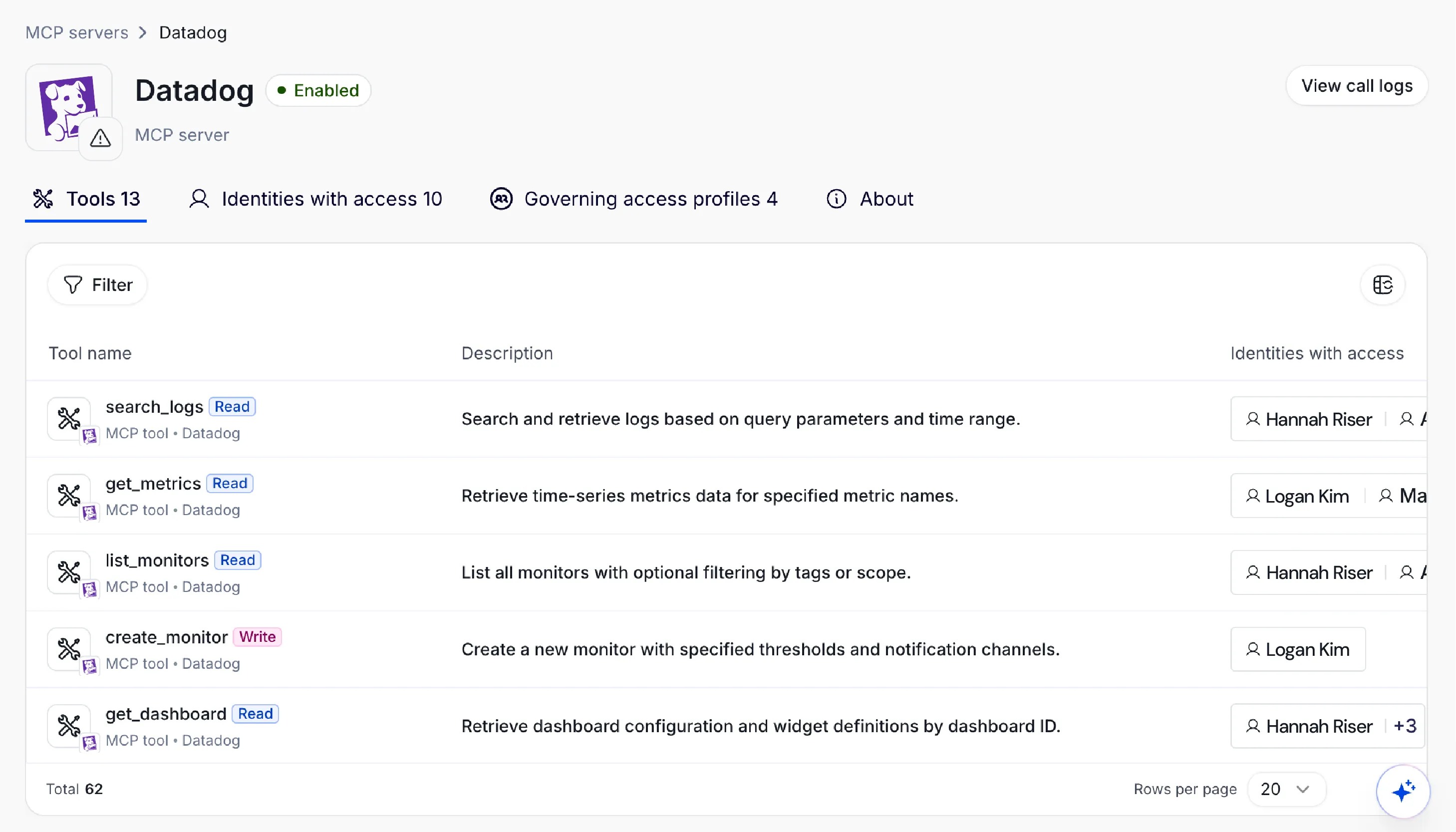
Task: Expand +3 identities for get_dashboard
Action: (x=1405, y=726)
